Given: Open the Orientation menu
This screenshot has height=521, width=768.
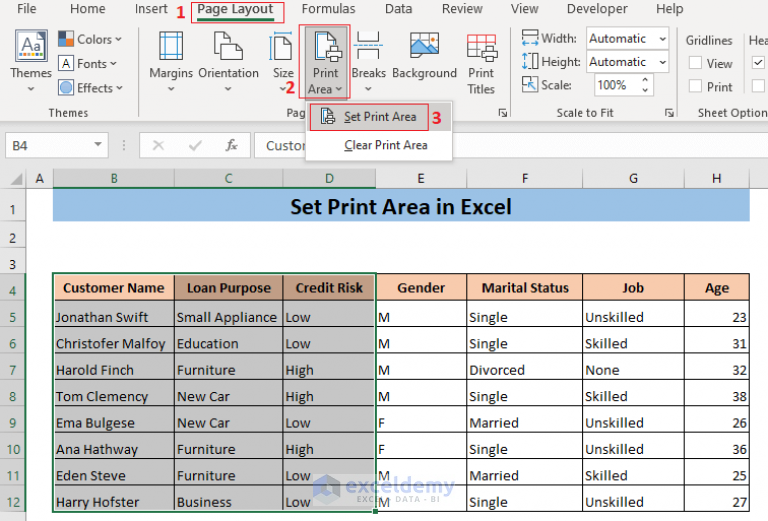Looking at the screenshot, I should click(228, 61).
